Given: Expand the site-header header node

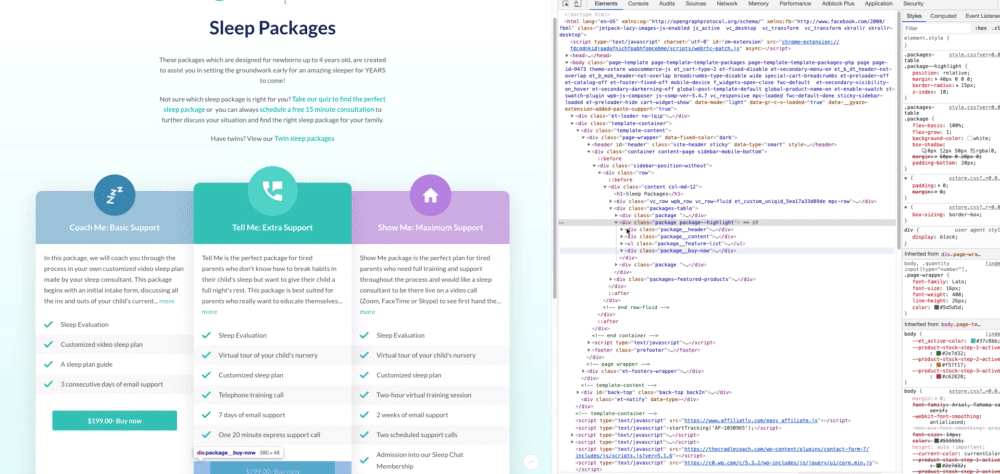Looking at the screenshot, I should (x=588, y=144).
